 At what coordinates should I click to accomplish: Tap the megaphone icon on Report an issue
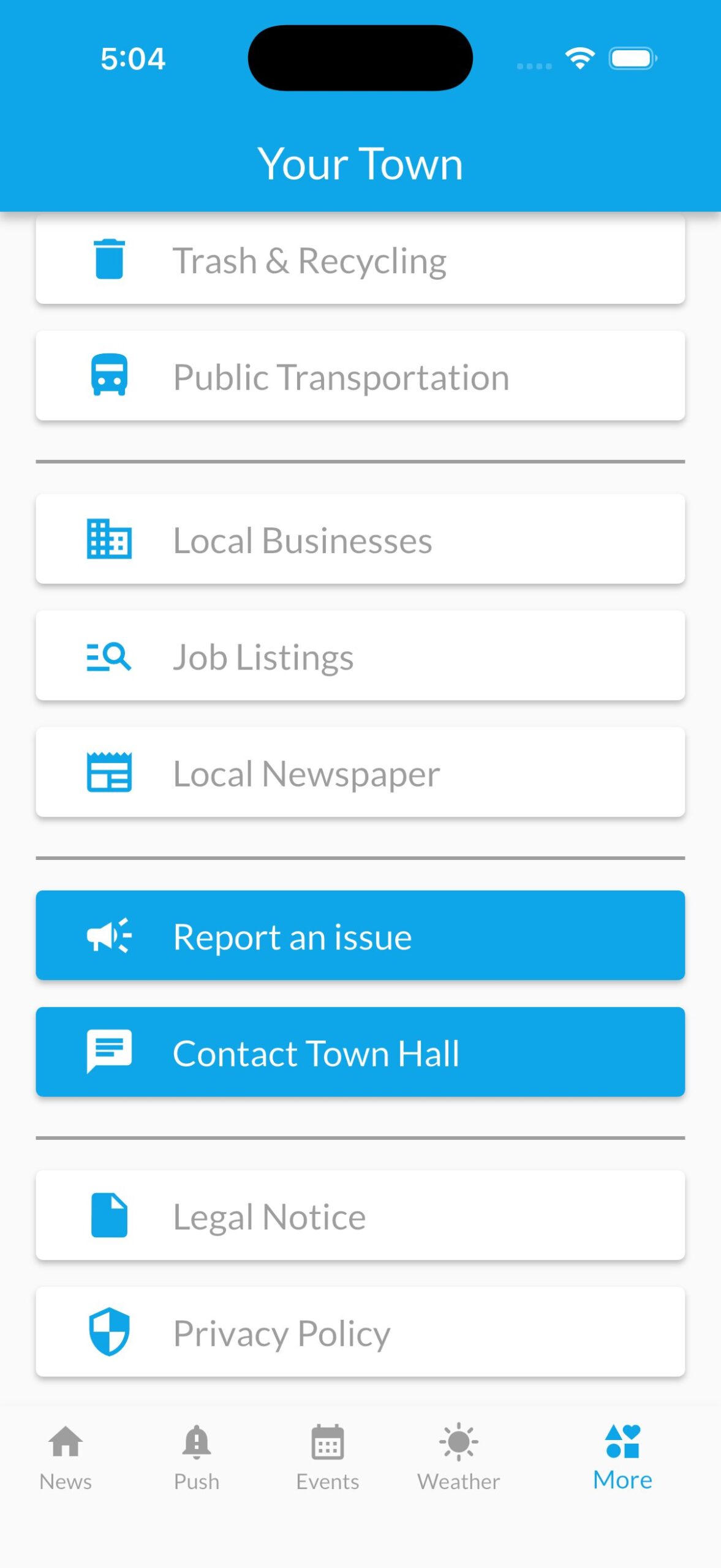(x=109, y=935)
